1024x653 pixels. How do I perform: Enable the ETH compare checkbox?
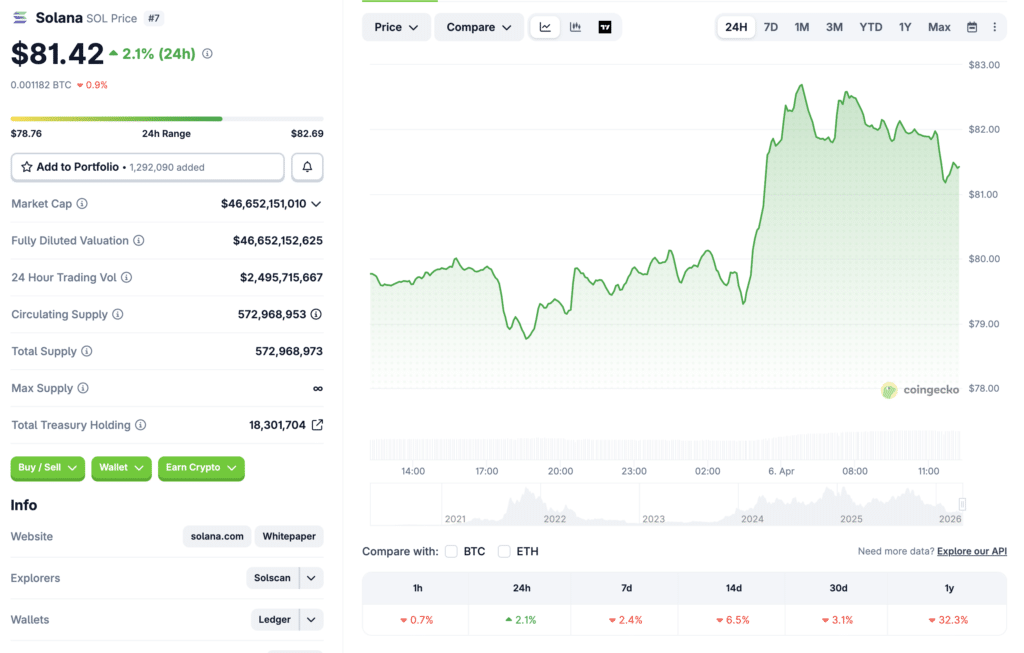(504, 550)
